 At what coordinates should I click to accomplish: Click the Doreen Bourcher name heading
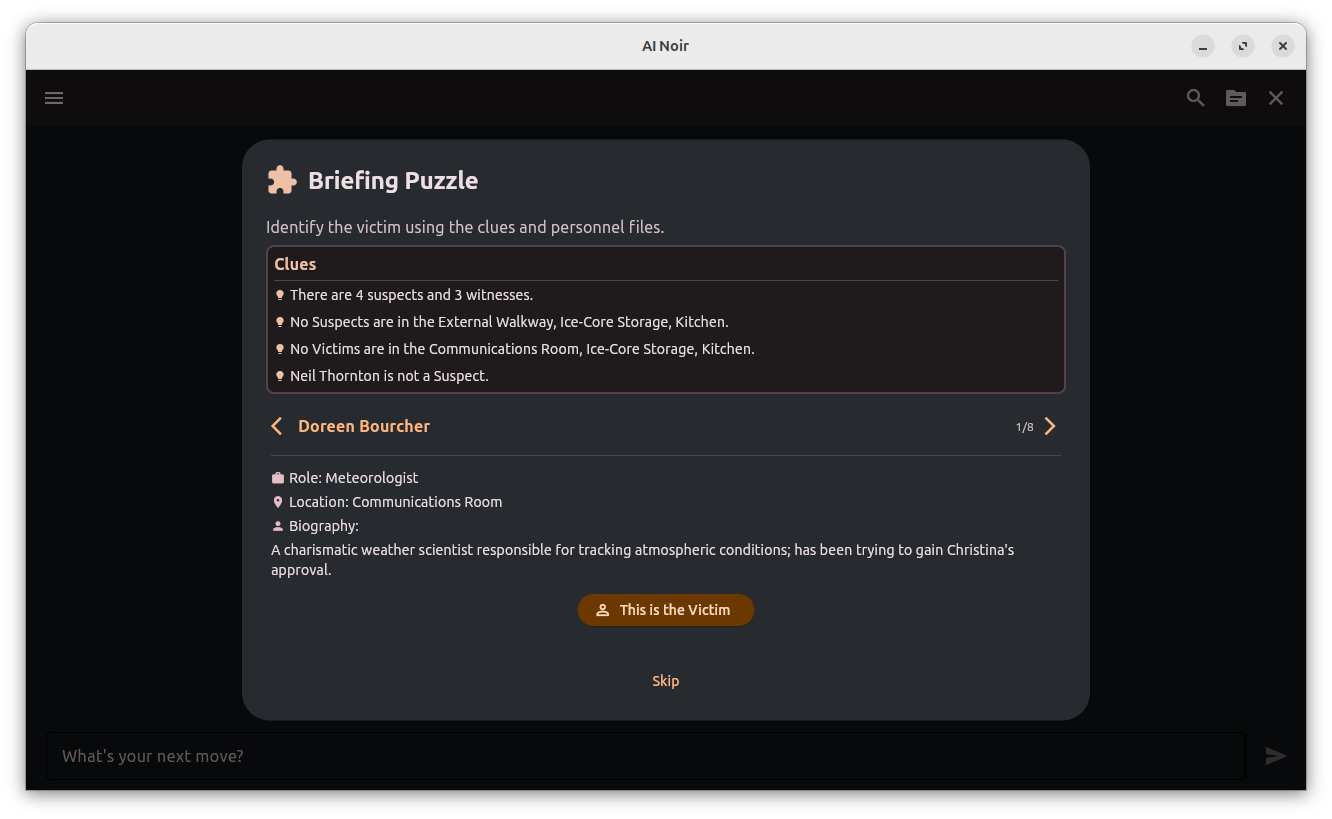[364, 425]
